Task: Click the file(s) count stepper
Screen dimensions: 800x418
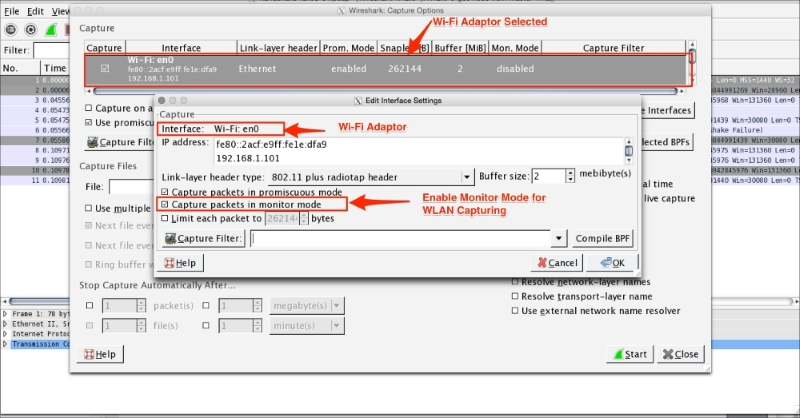Action: (141, 326)
